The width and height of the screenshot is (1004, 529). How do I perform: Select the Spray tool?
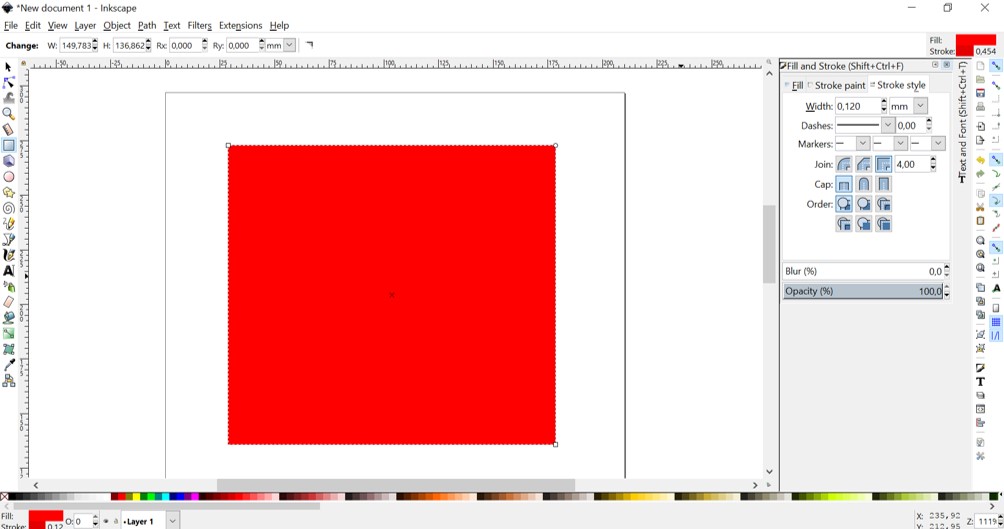pyautogui.click(x=8, y=286)
